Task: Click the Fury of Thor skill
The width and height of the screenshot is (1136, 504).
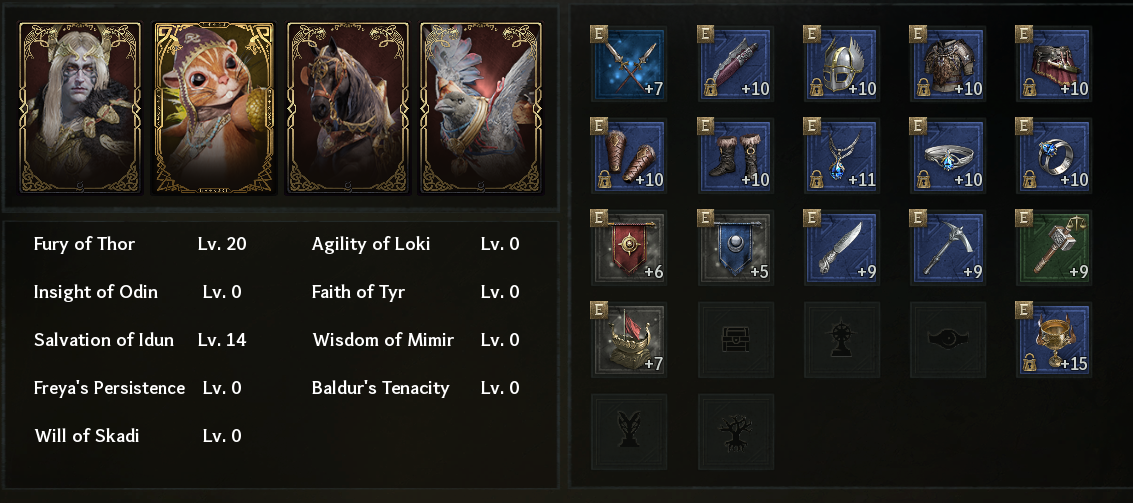Action: (x=84, y=244)
